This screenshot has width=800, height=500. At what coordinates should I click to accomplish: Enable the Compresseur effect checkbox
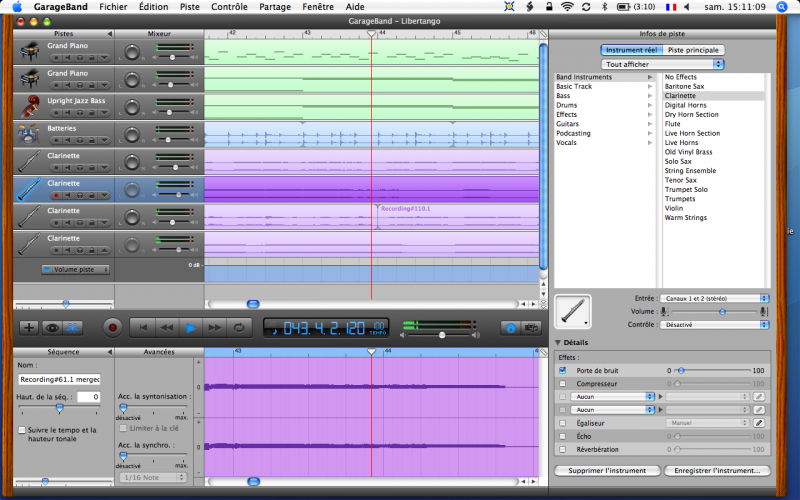562,384
